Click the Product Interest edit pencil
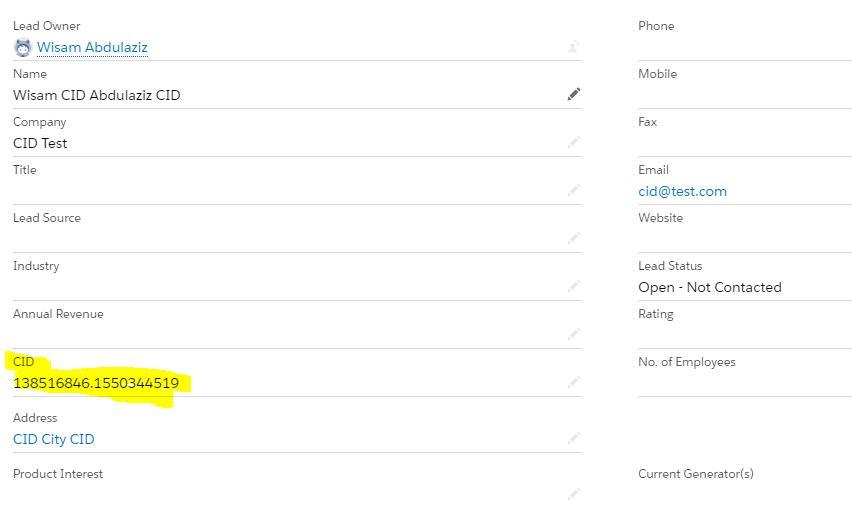 pyautogui.click(x=574, y=493)
